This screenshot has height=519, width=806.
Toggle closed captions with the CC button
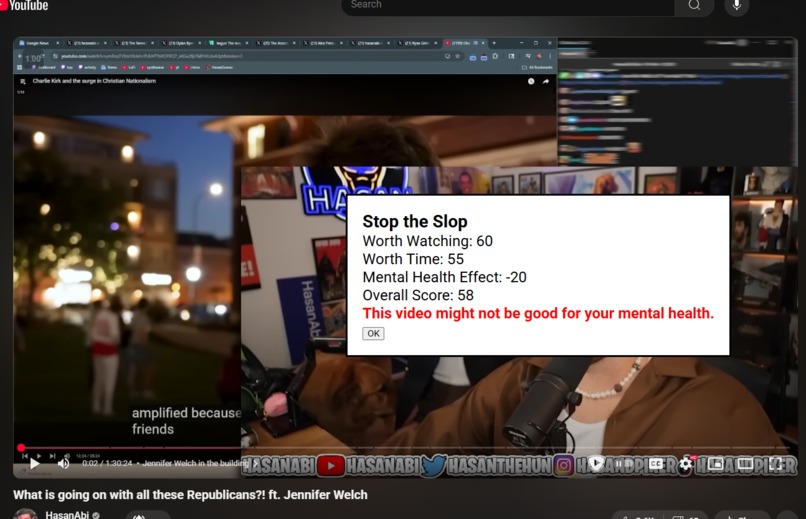pos(656,464)
